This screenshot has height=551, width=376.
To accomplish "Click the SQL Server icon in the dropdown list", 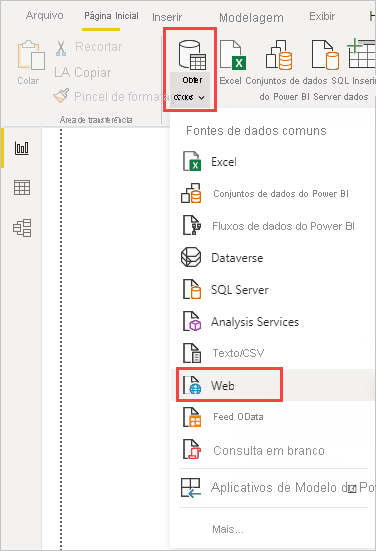I will click(x=192, y=289).
